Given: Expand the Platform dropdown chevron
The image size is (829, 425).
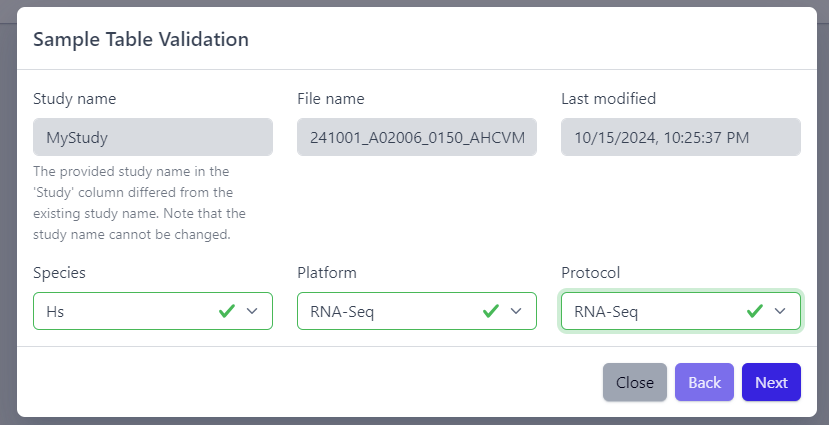Looking at the screenshot, I should 516,311.
